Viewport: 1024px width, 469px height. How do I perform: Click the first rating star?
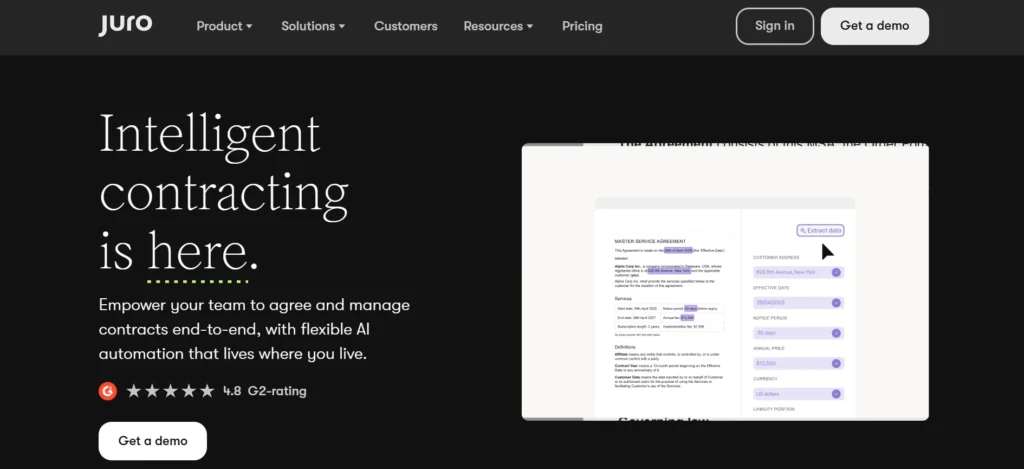point(134,391)
